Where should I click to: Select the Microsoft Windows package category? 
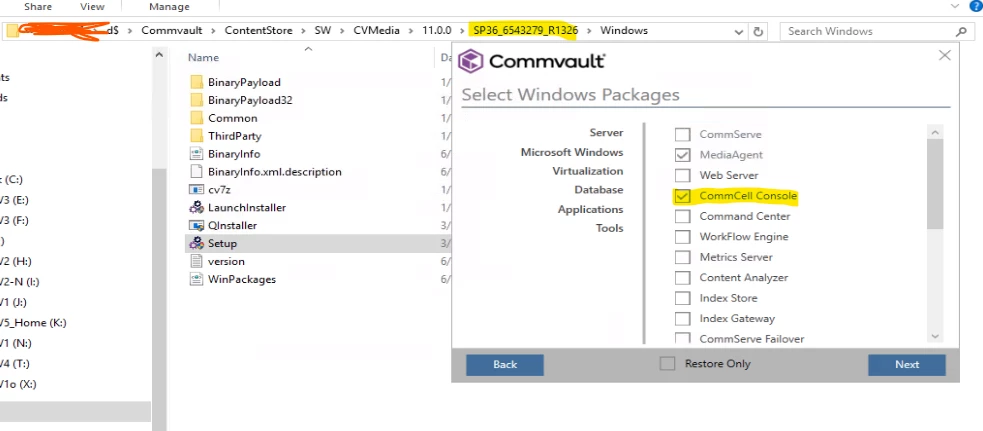pyautogui.click(x=572, y=152)
